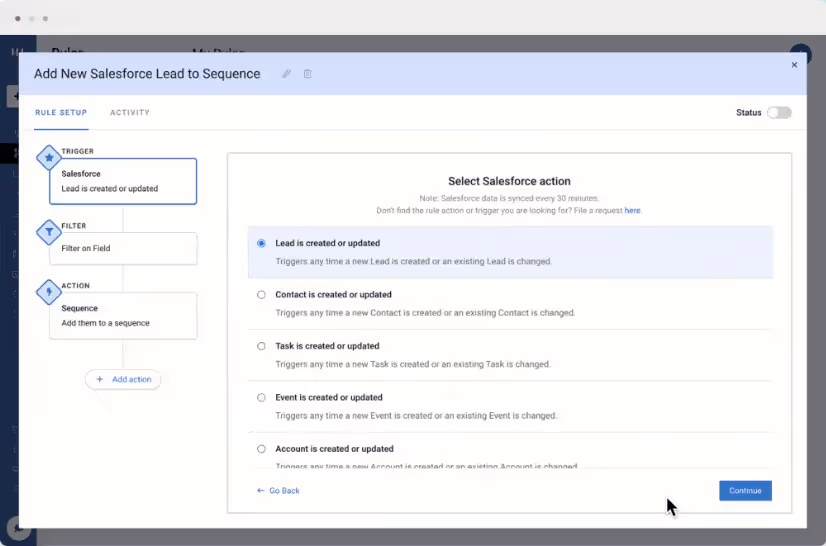
Task: Click the Continue button
Action: coord(745,491)
